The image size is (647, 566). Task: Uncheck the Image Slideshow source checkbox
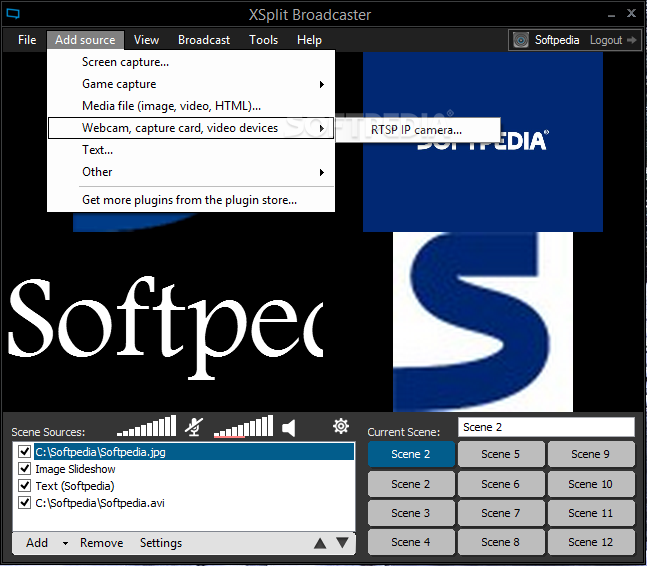(x=24, y=469)
